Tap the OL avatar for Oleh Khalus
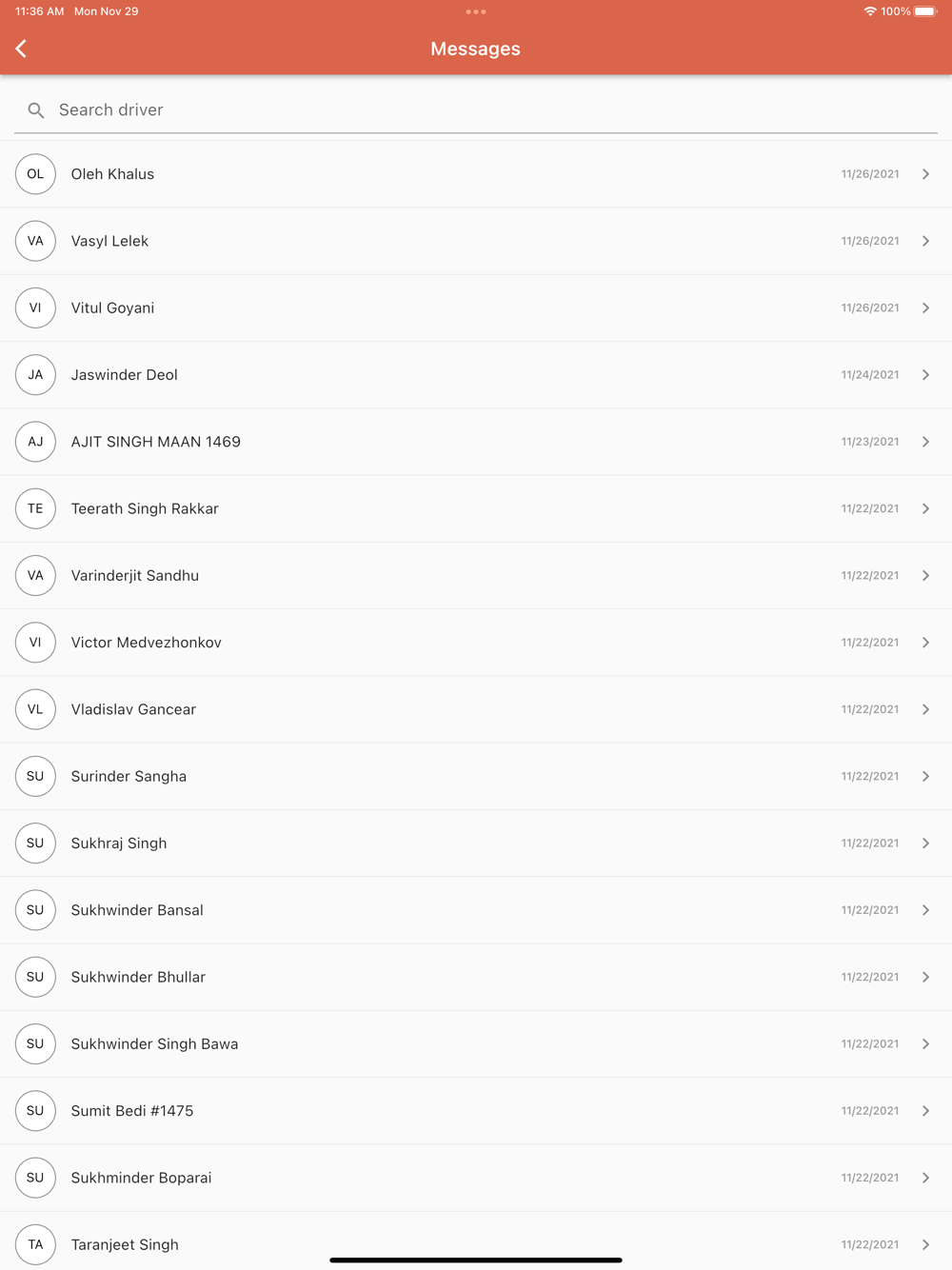Screen dimensions: 952x1270 click(35, 174)
